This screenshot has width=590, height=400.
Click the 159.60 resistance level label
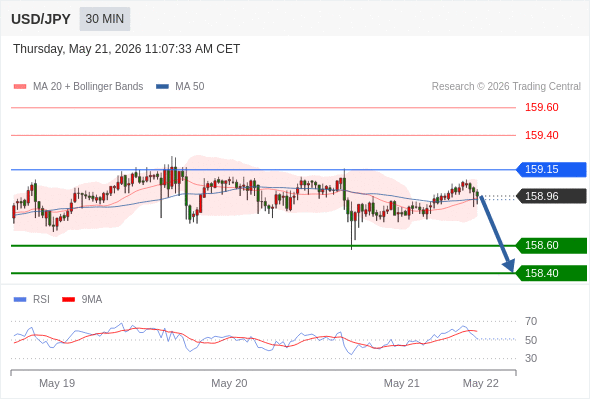(x=542, y=107)
